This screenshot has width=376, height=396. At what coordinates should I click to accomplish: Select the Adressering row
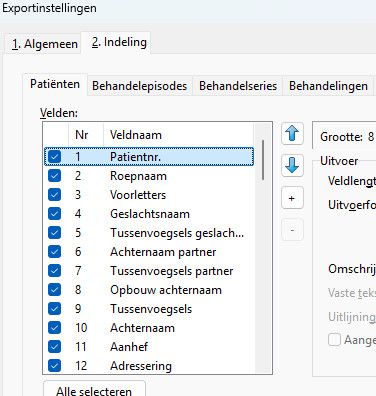pyautogui.click(x=149, y=366)
